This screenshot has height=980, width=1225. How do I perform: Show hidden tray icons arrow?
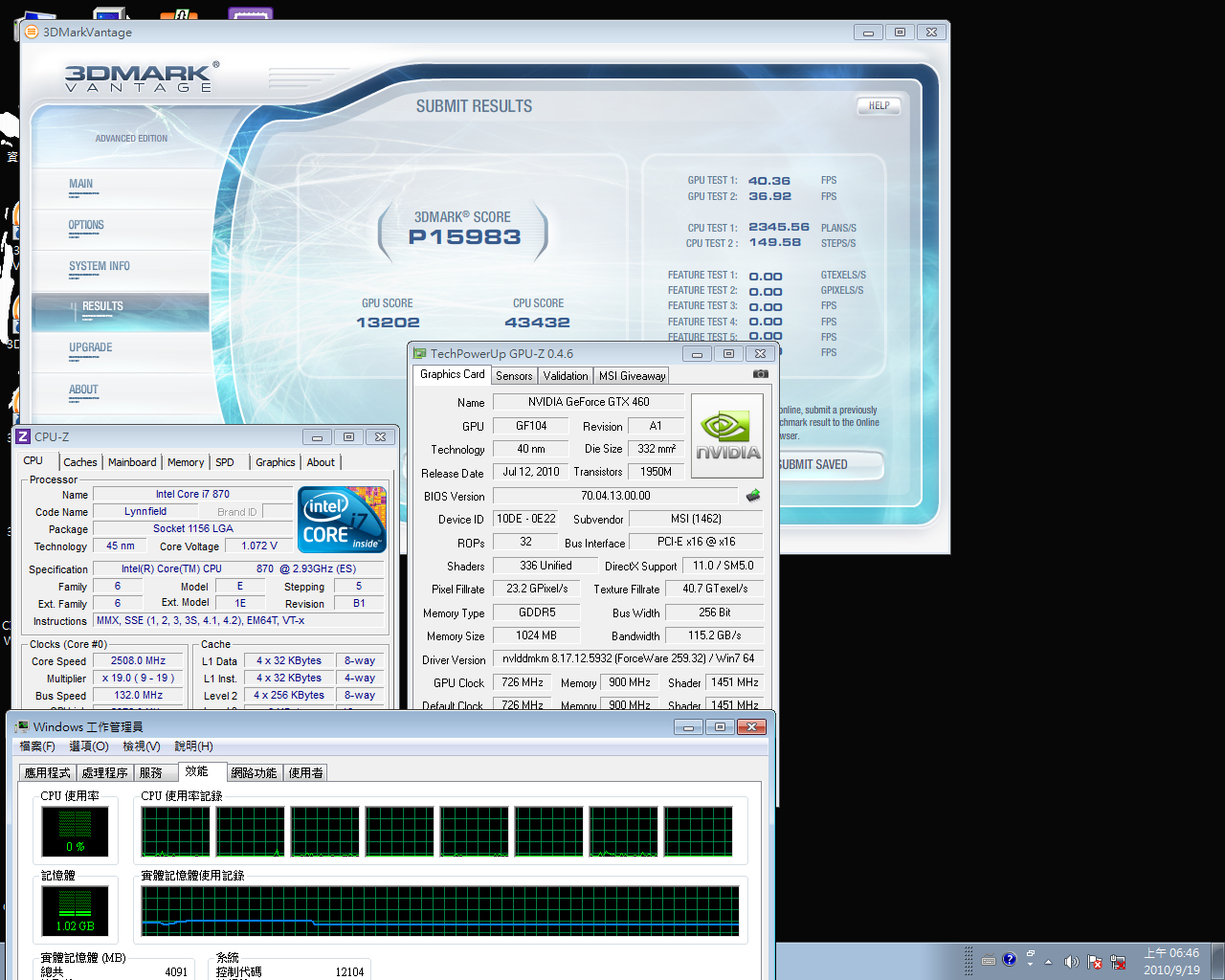(x=1048, y=961)
